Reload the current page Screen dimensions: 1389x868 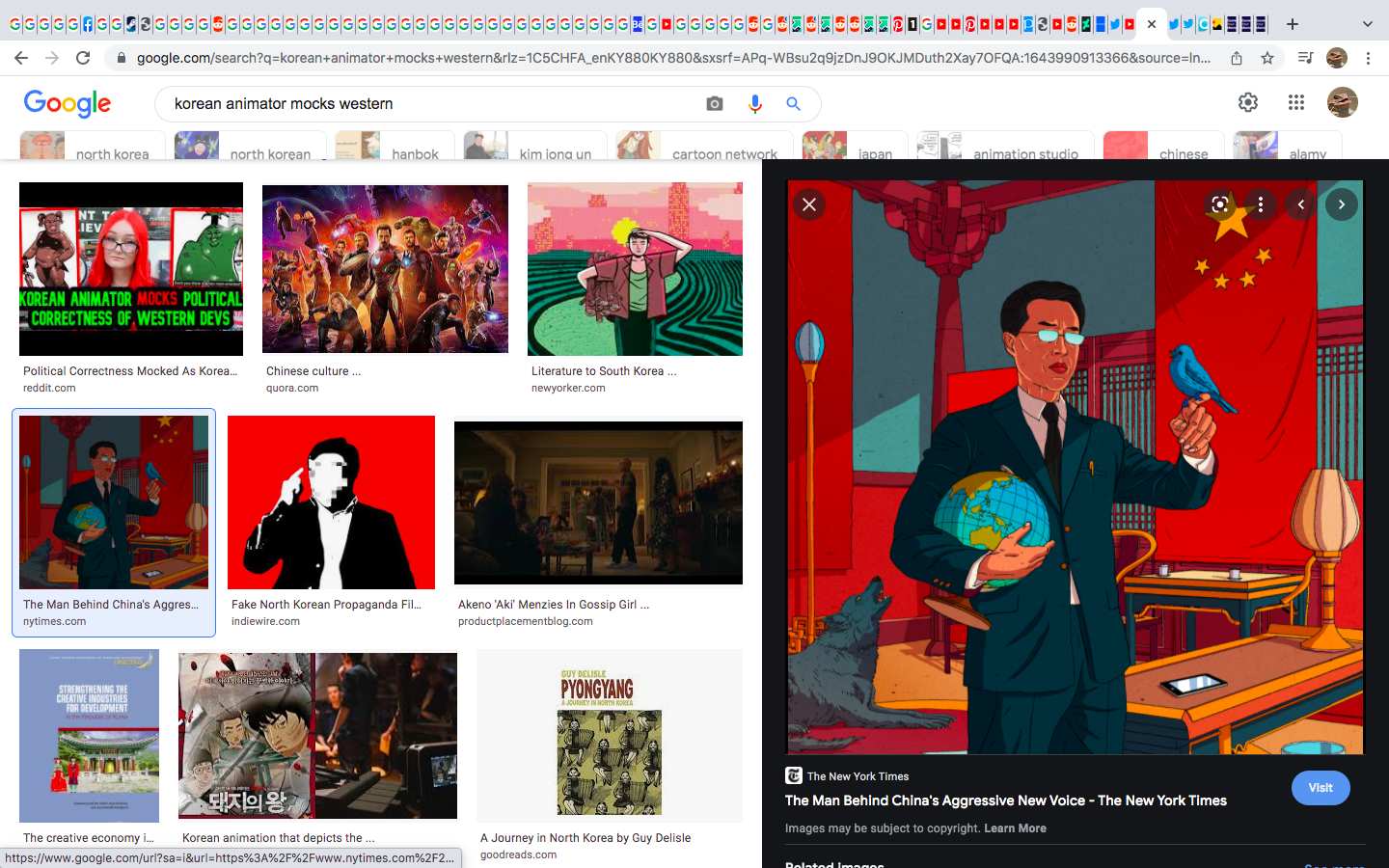[x=83, y=58]
